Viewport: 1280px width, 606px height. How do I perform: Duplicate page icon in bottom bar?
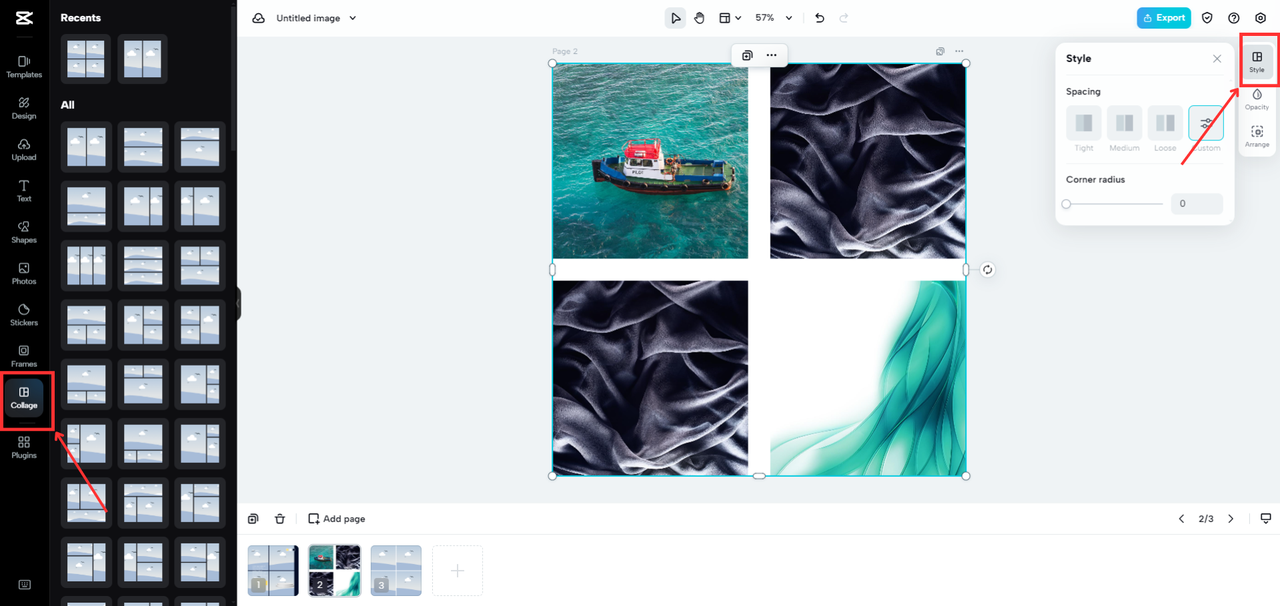tap(253, 519)
